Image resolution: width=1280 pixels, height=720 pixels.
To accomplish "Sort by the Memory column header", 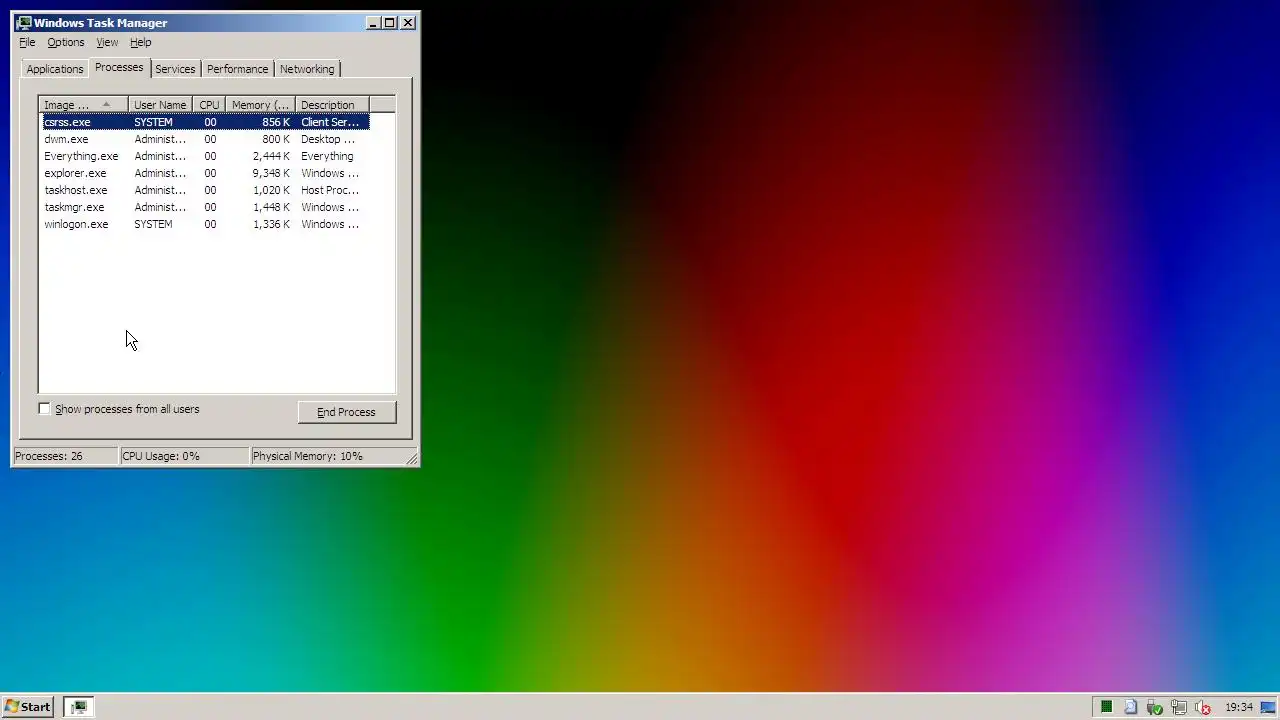I will coord(261,105).
